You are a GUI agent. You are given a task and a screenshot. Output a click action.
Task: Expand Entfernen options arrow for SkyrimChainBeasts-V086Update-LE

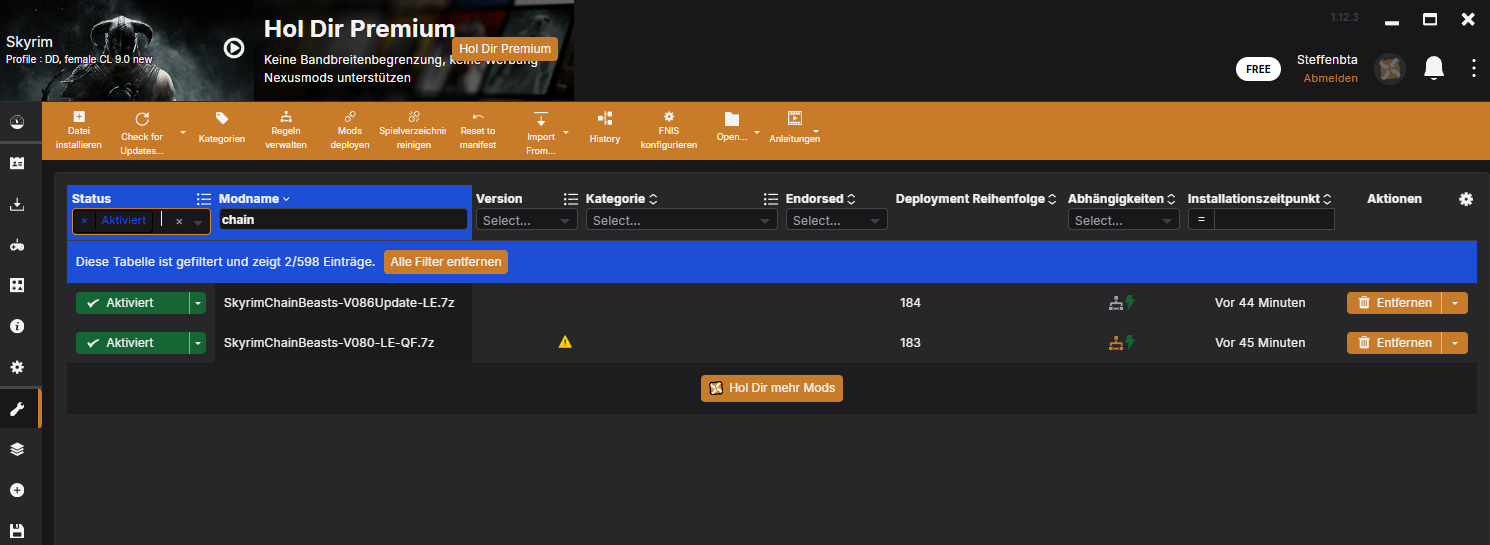(1454, 303)
